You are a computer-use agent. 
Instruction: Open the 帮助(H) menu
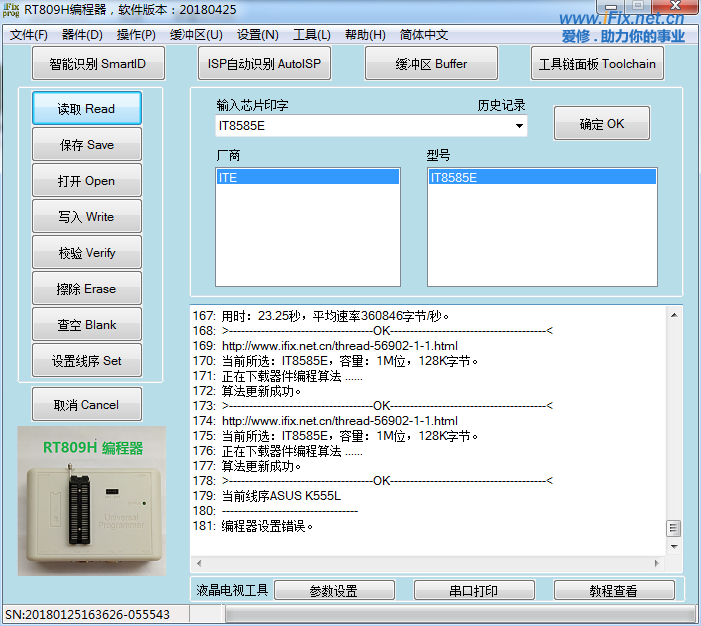365,35
